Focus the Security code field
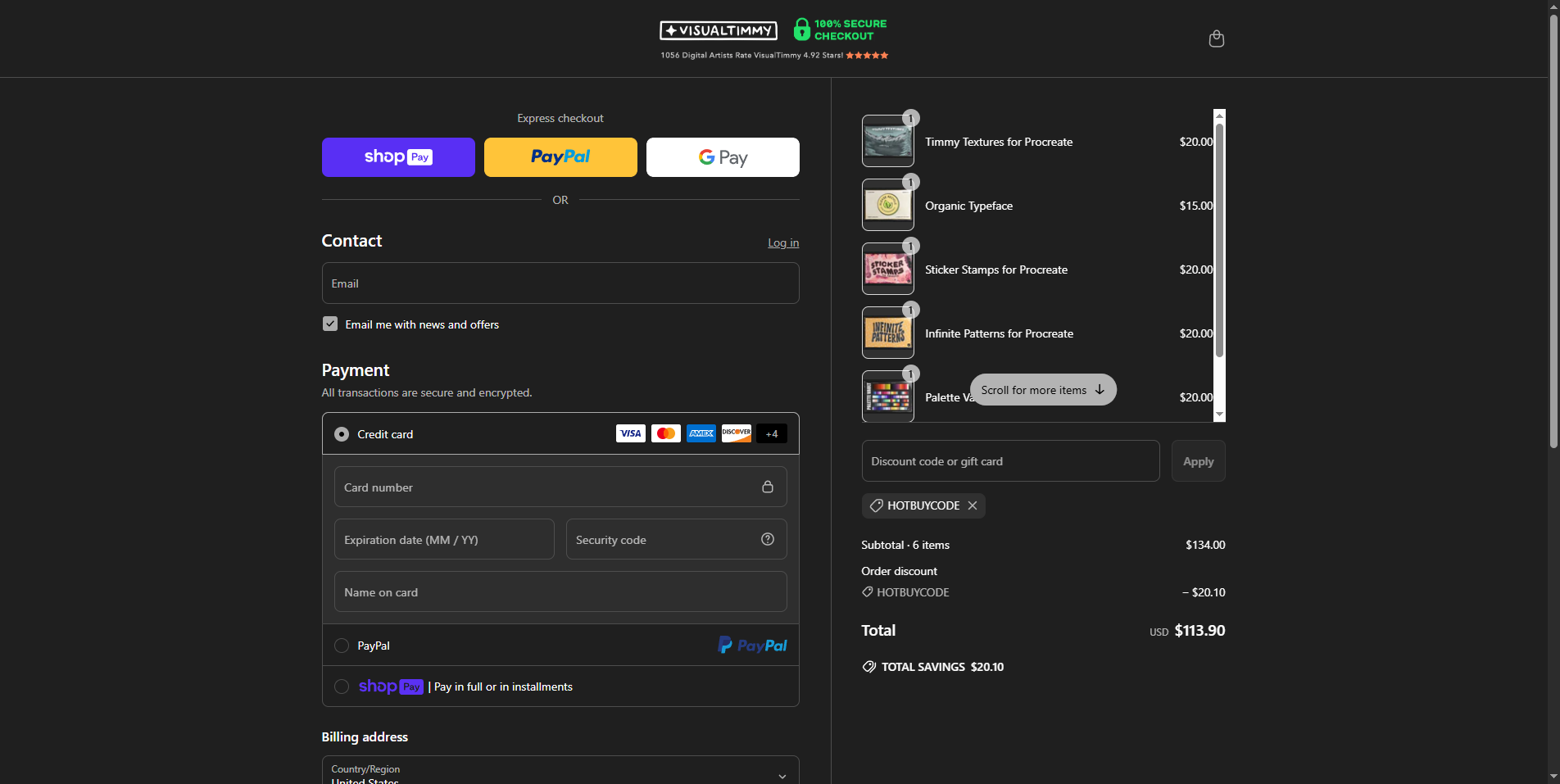 click(x=677, y=540)
